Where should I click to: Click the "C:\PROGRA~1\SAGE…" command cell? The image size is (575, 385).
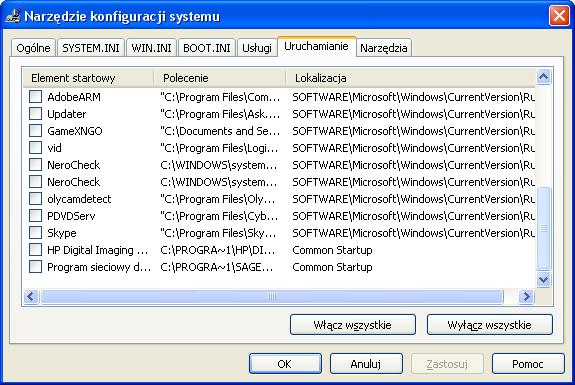pyautogui.click(x=217, y=267)
